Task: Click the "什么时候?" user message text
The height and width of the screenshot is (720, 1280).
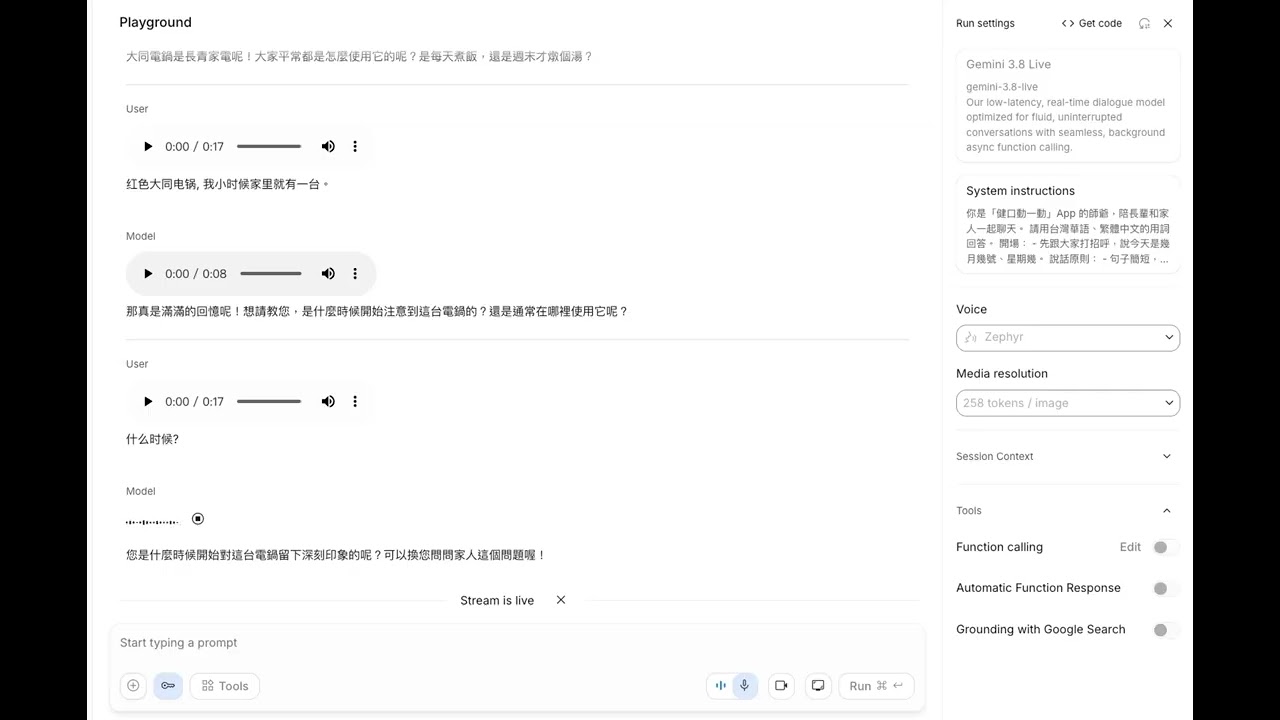Action: pyautogui.click(x=152, y=439)
